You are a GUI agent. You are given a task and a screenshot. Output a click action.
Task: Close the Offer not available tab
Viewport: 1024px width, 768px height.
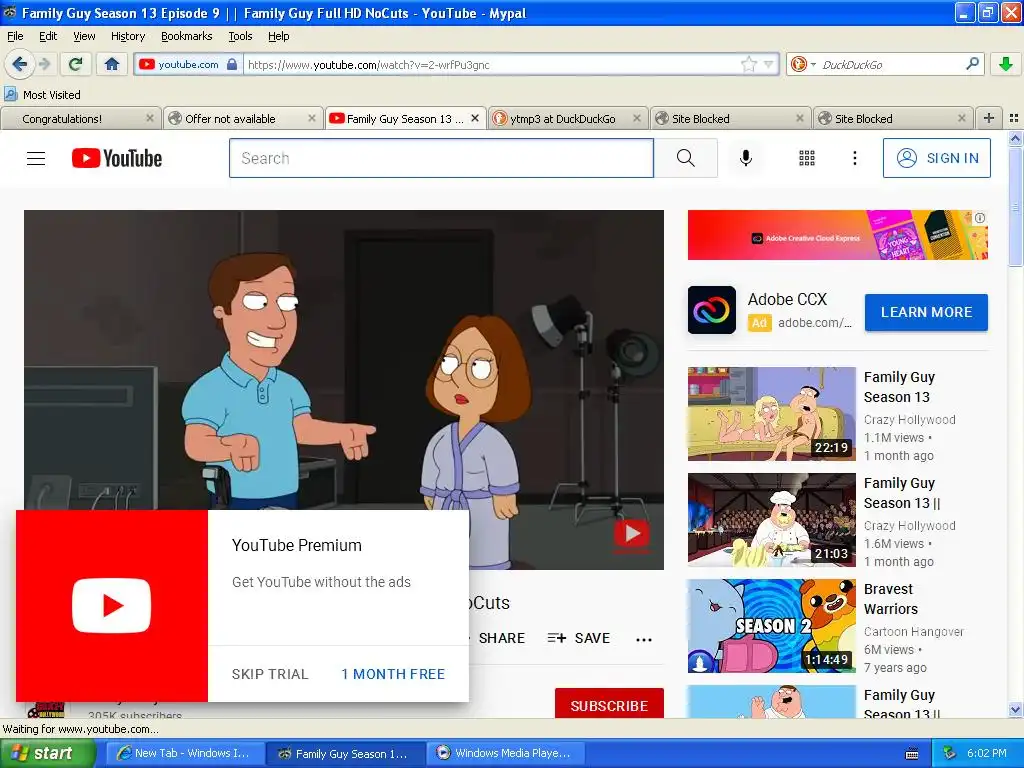coord(312,118)
